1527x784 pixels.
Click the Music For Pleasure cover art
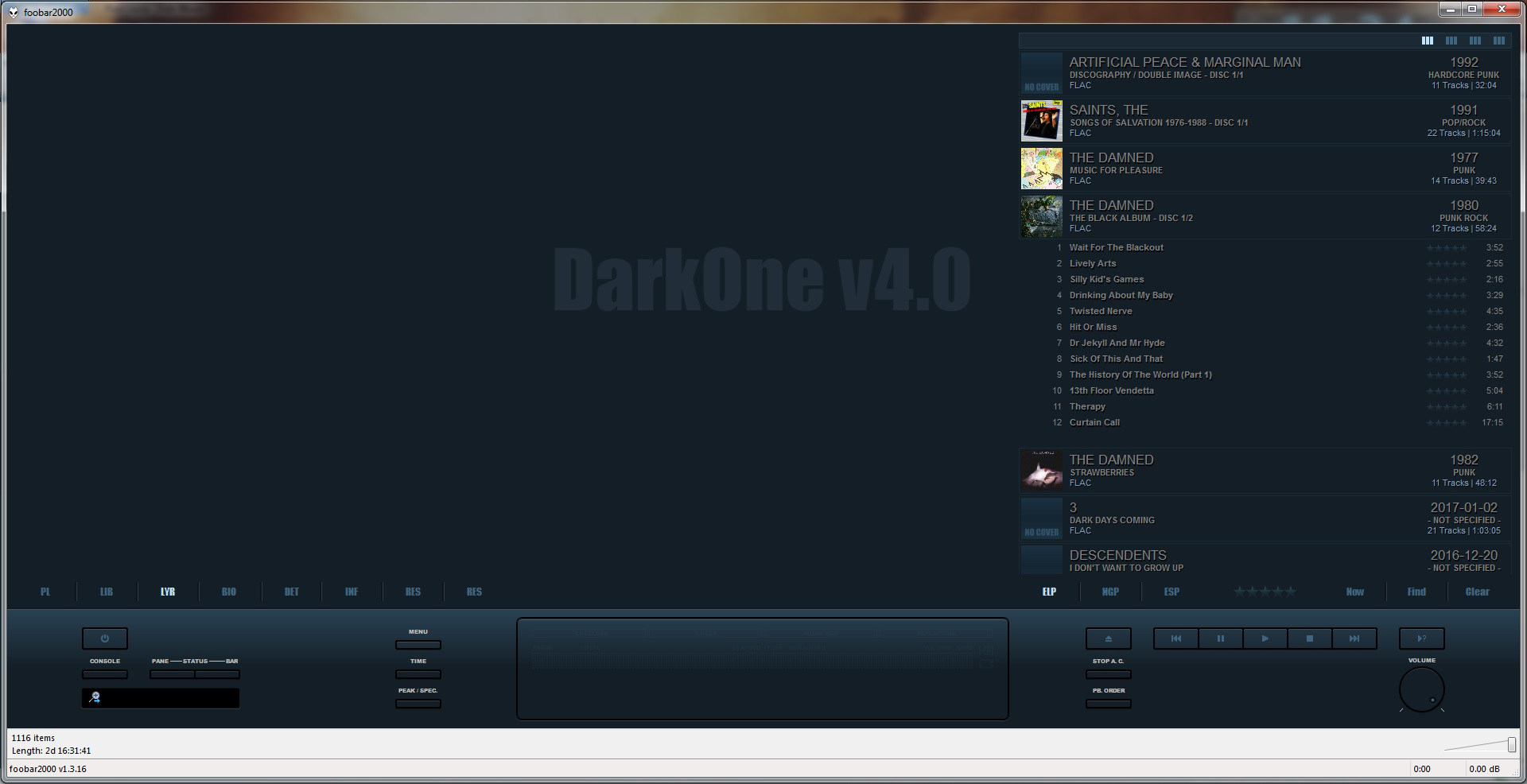tap(1041, 169)
